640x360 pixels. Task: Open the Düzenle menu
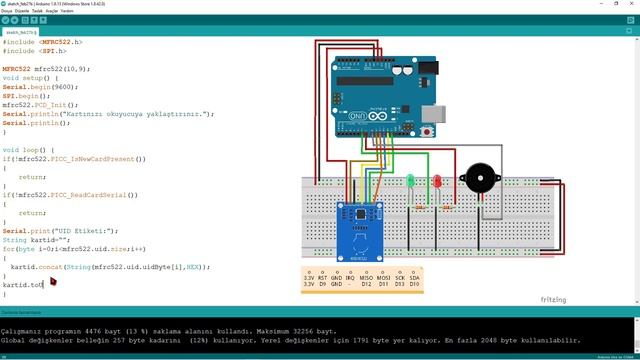pyautogui.click(x=22, y=11)
